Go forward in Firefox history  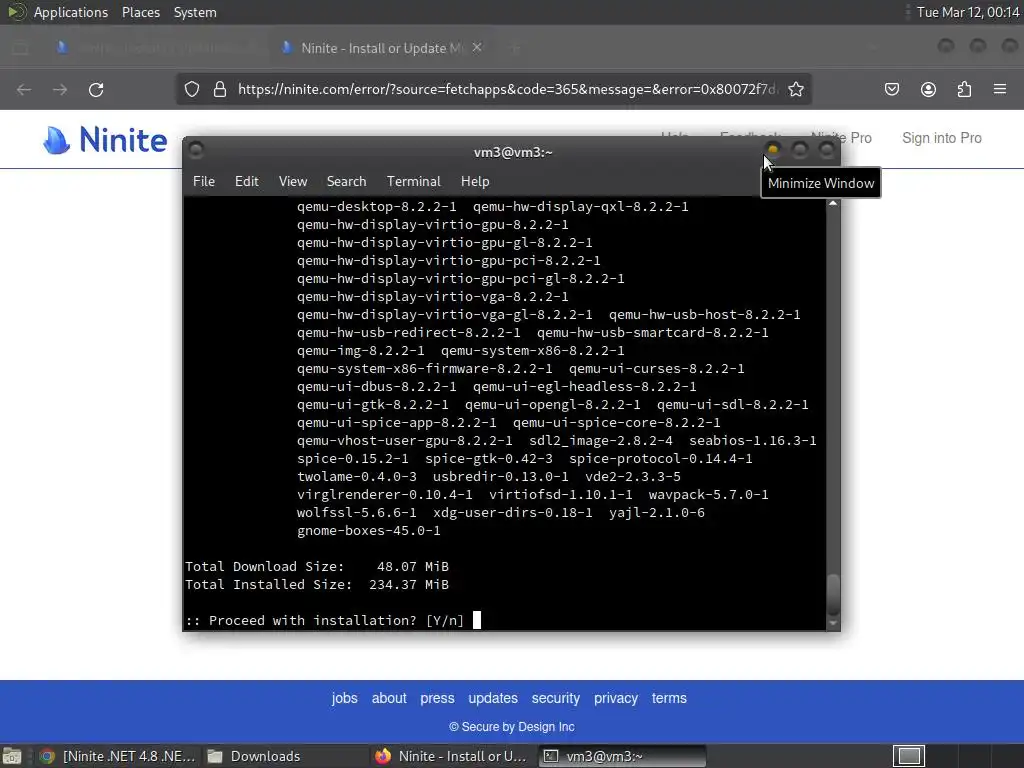coord(60,89)
